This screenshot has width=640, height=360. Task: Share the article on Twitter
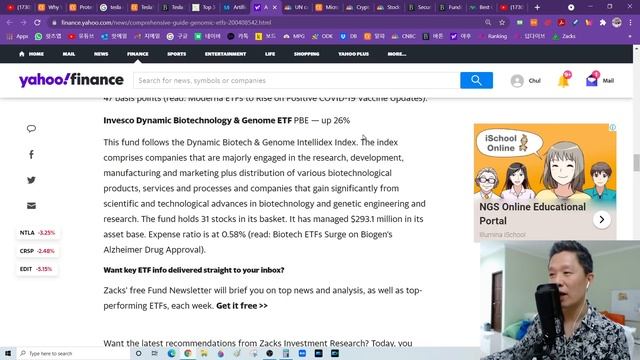(x=31, y=180)
